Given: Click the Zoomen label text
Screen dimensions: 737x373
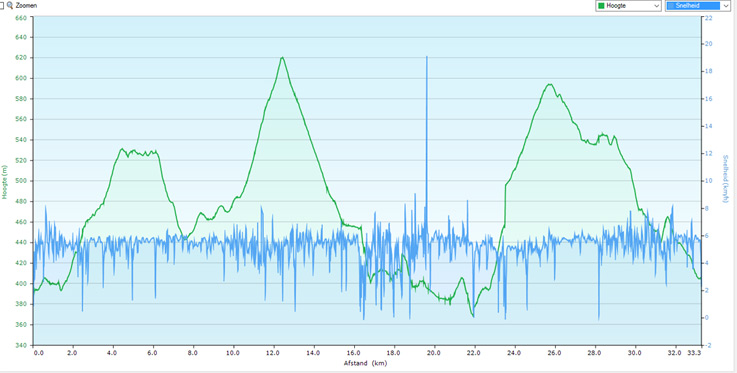Looking at the screenshot, I should (x=26, y=6).
